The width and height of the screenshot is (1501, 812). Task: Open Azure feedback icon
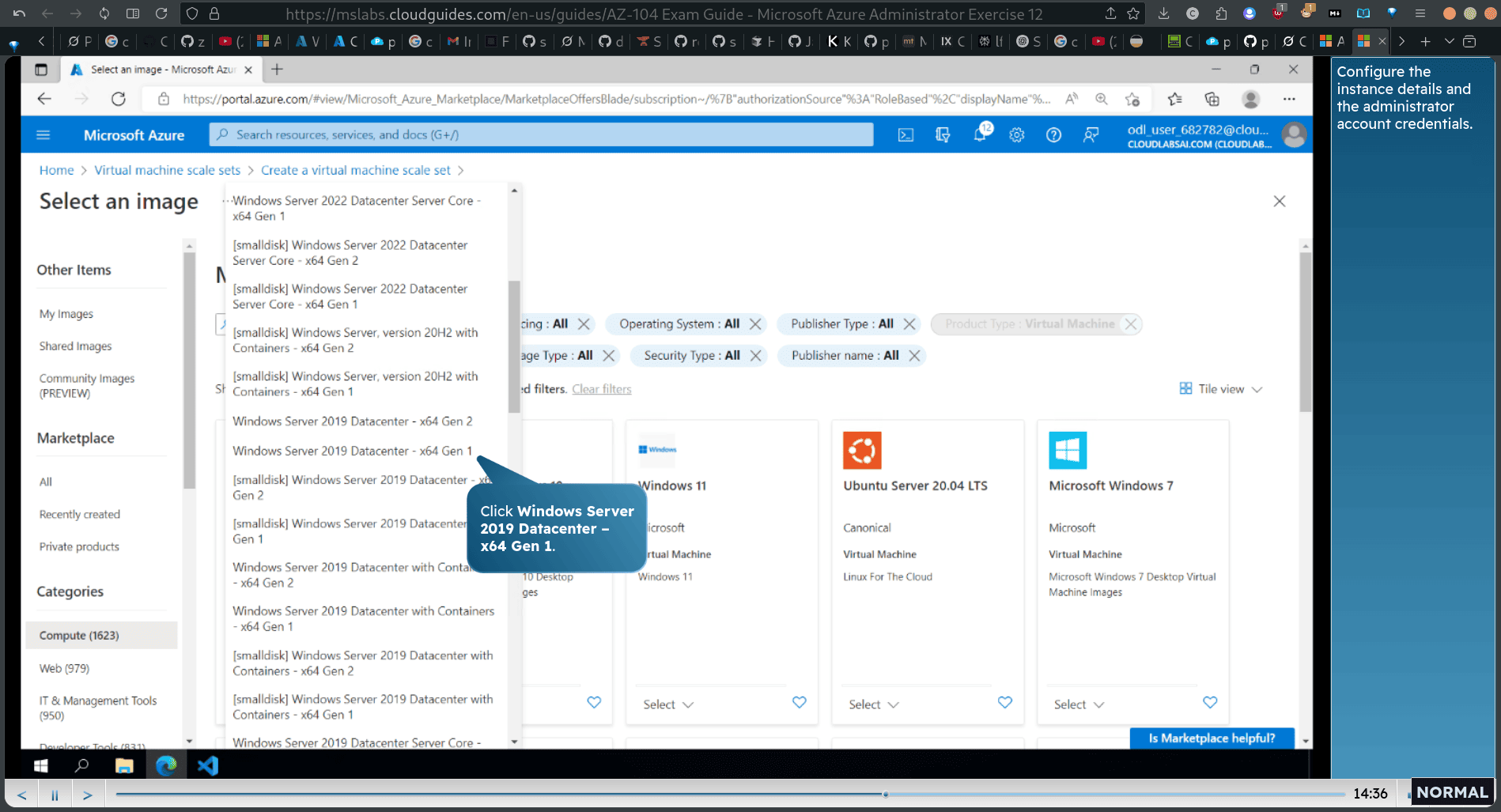[x=1091, y=135]
